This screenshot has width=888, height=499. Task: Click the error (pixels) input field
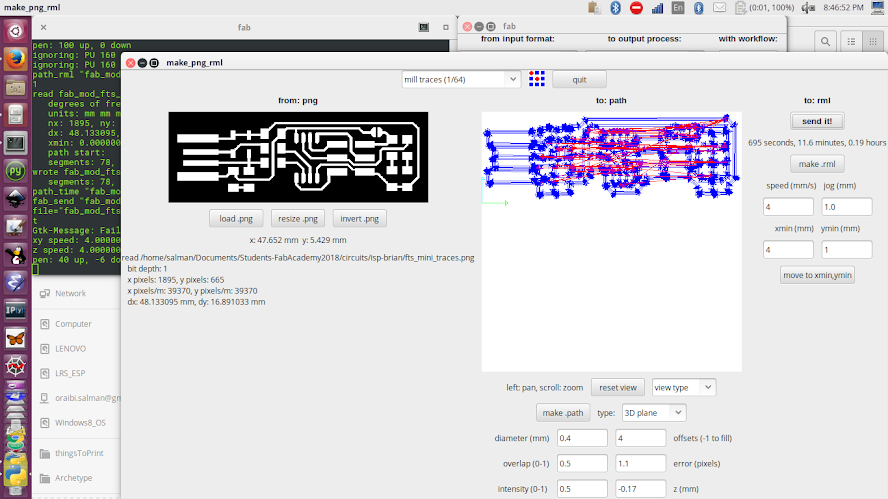pos(641,463)
